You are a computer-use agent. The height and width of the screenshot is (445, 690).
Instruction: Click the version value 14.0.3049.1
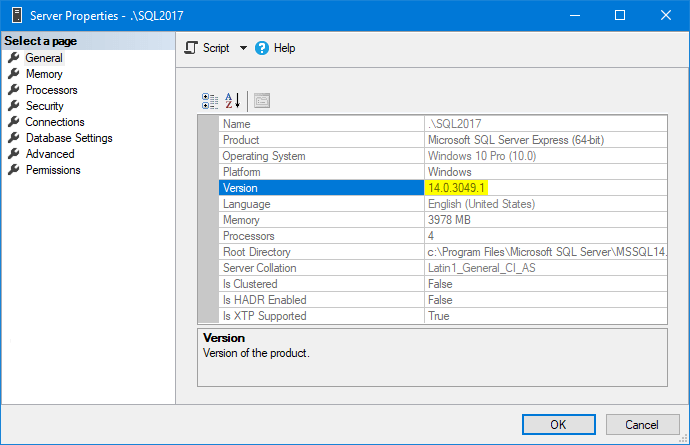(x=456, y=188)
